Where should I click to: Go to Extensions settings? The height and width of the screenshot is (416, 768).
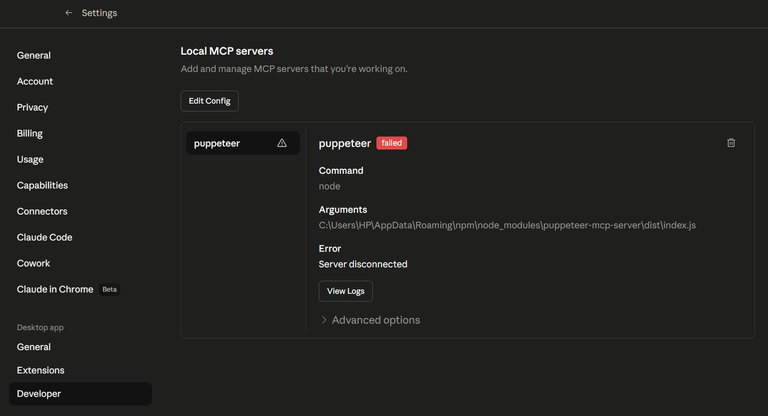40,370
